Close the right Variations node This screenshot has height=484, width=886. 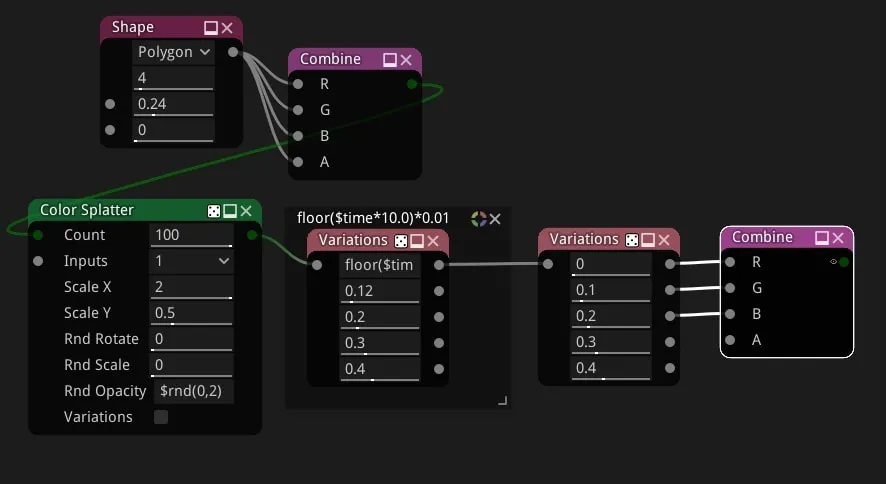[664, 240]
